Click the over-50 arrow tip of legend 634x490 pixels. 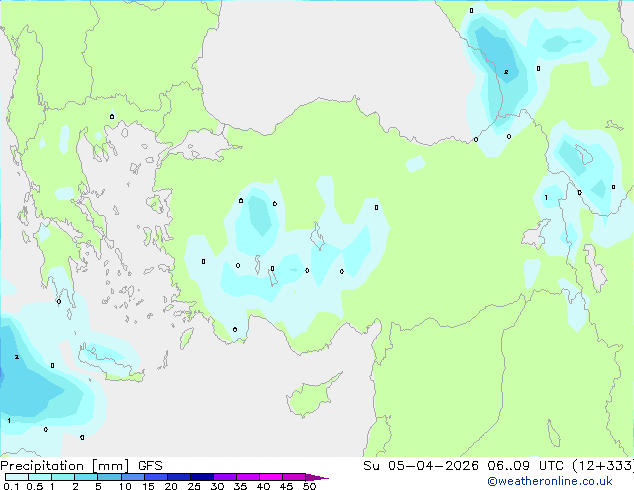click(x=317, y=477)
